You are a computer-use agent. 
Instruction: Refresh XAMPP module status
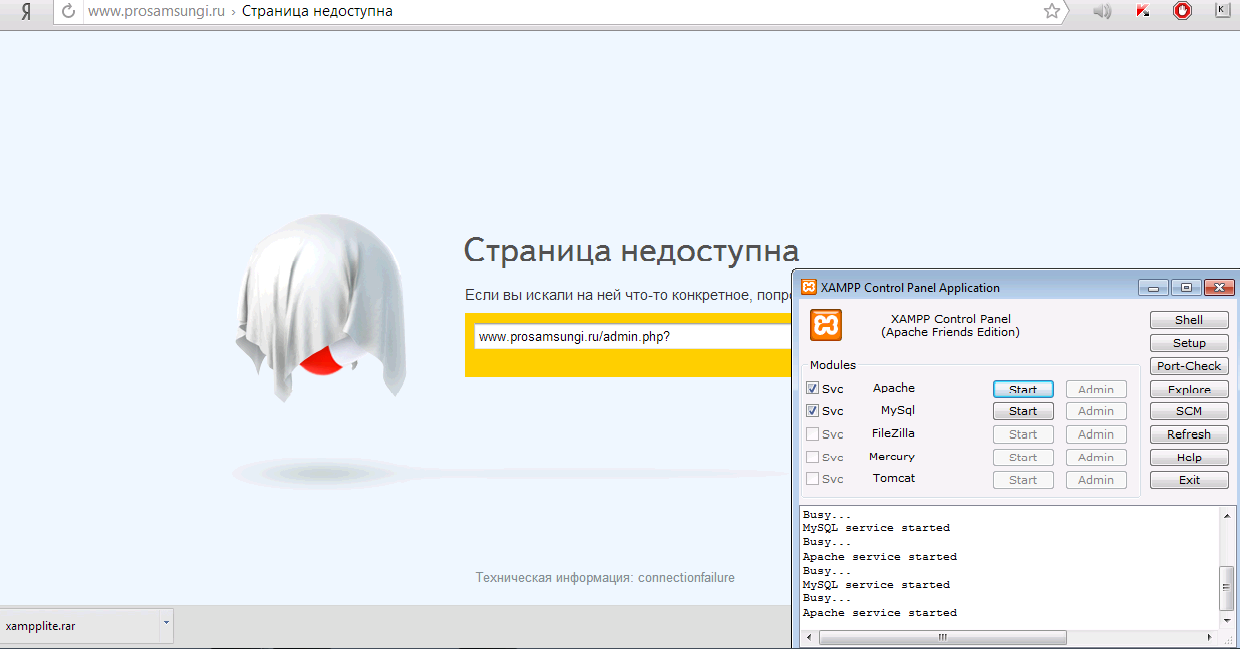click(1189, 434)
